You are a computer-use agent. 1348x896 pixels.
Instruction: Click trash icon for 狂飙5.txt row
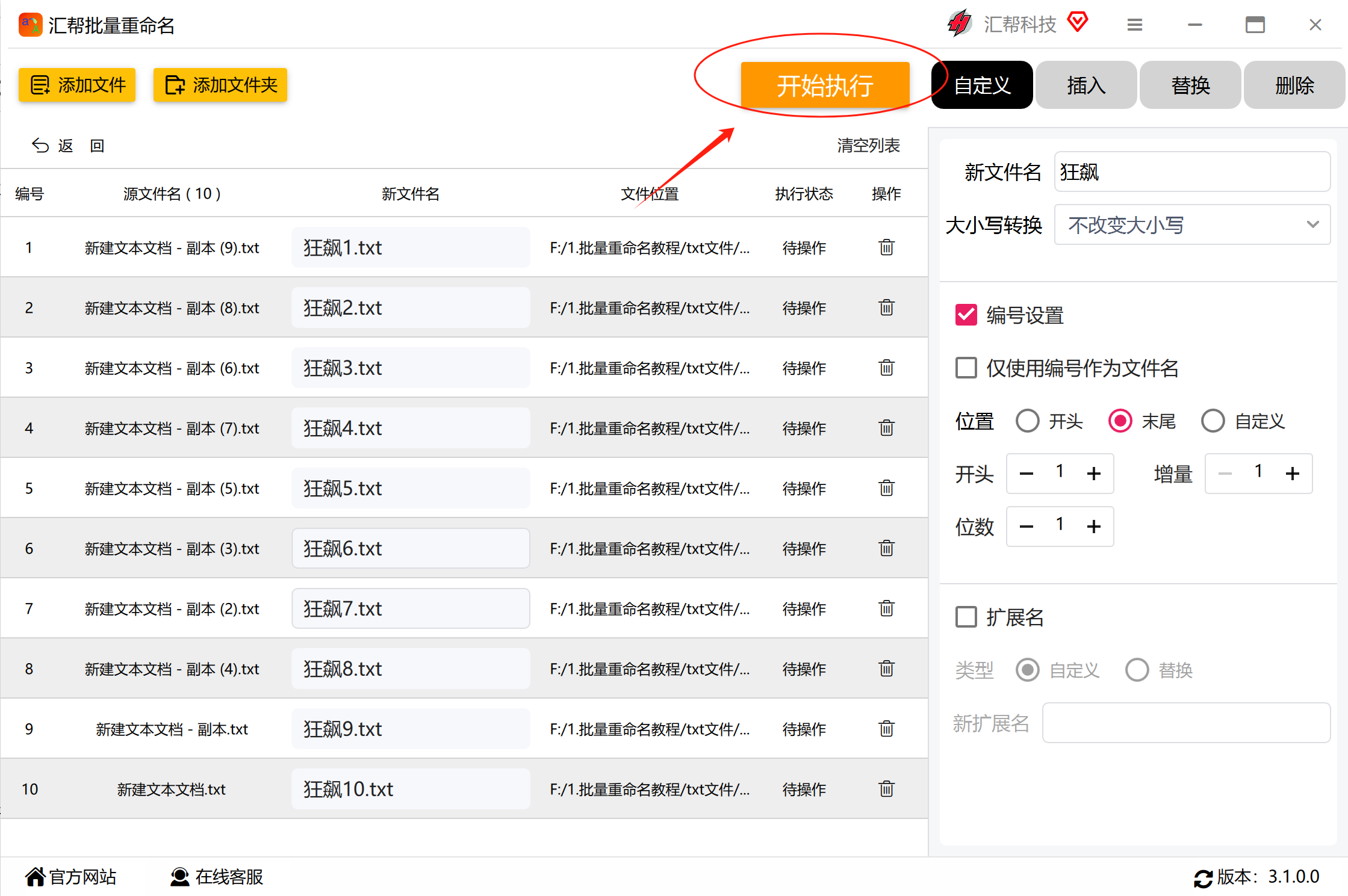click(x=886, y=488)
